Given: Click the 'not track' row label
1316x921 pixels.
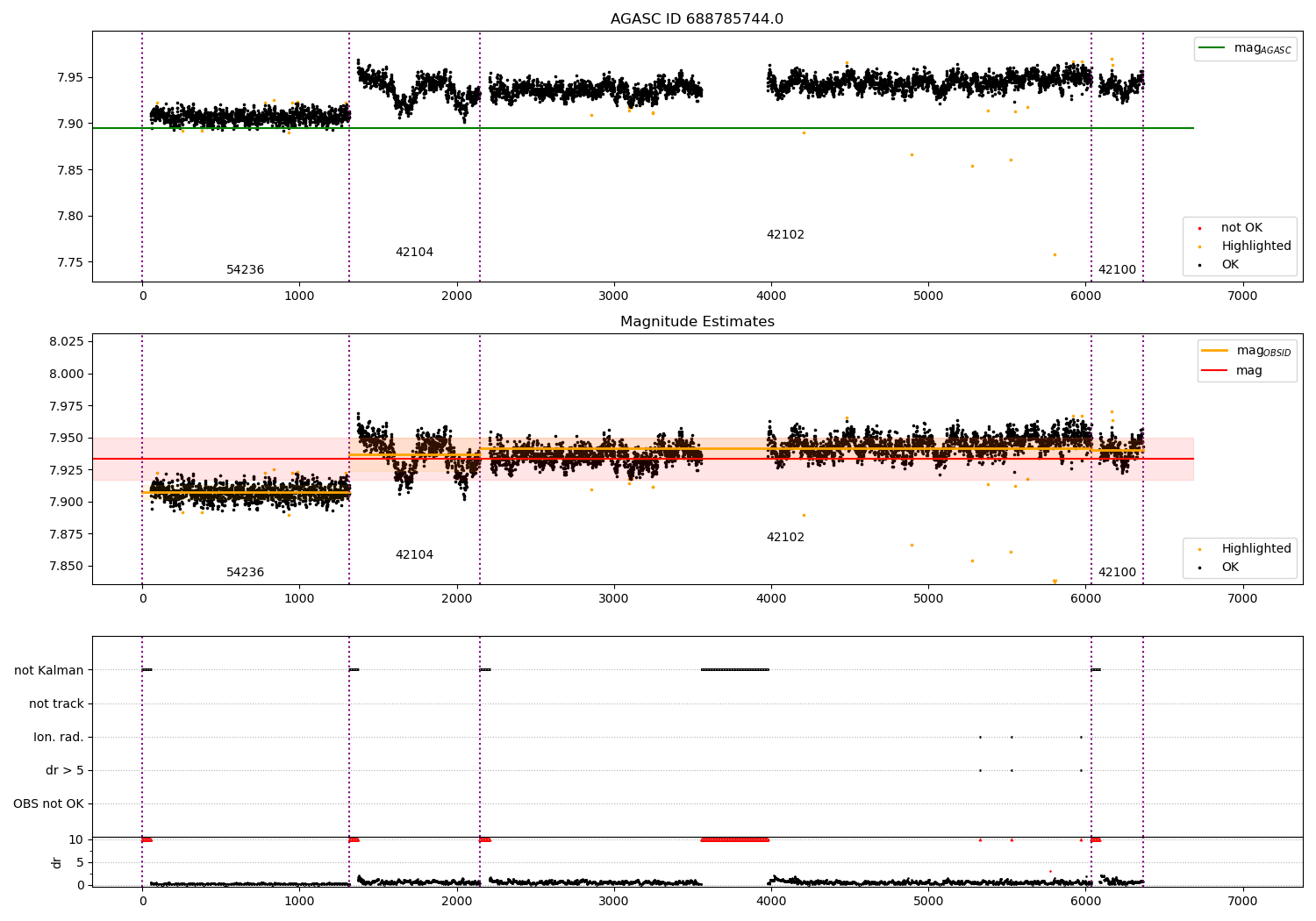Looking at the screenshot, I should pyautogui.click(x=56, y=703).
